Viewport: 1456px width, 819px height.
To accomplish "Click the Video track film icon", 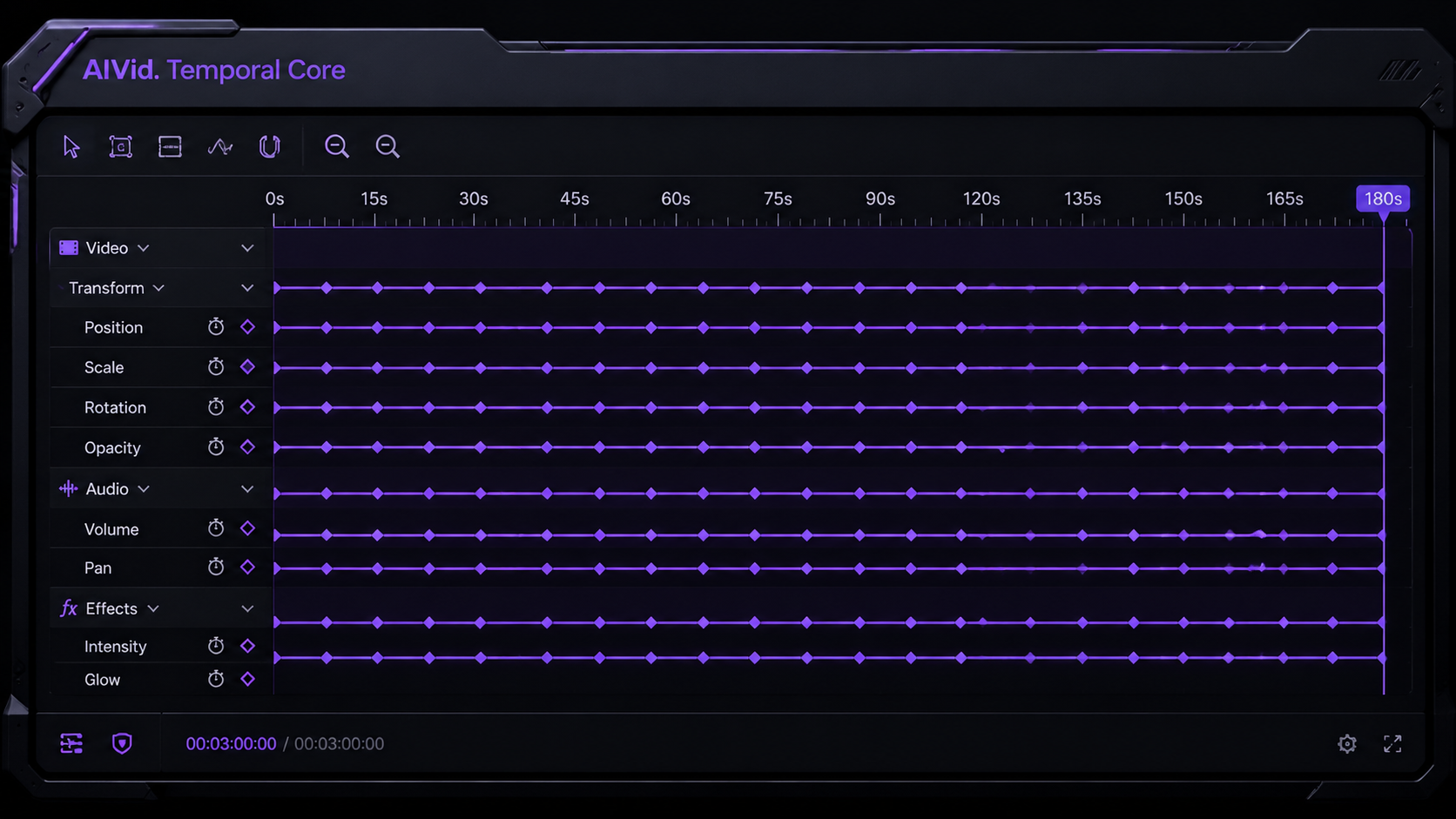I will pos(69,248).
